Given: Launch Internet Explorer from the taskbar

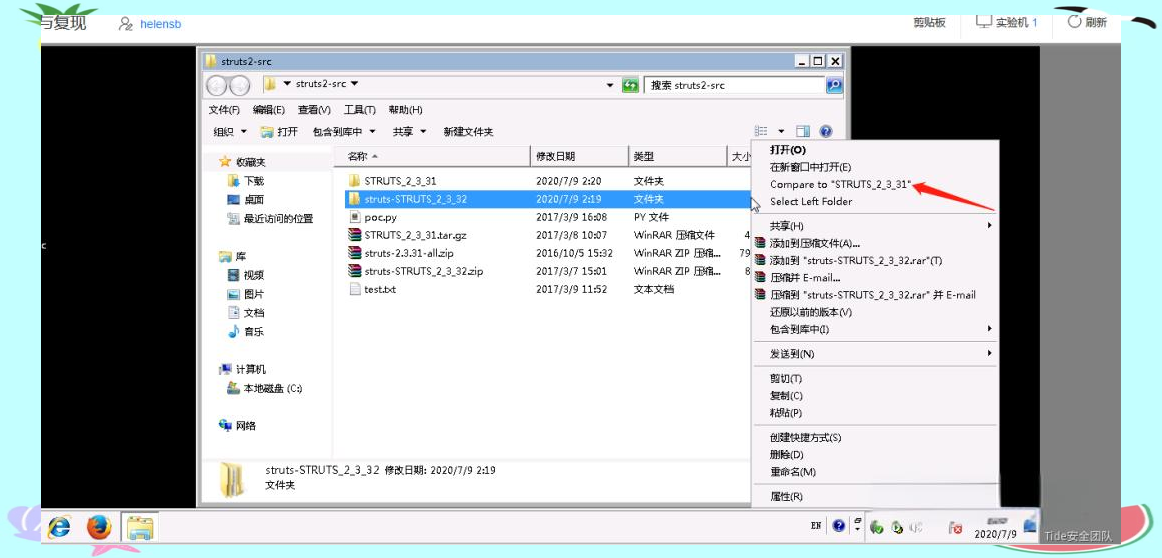Looking at the screenshot, I should [59, 528].
